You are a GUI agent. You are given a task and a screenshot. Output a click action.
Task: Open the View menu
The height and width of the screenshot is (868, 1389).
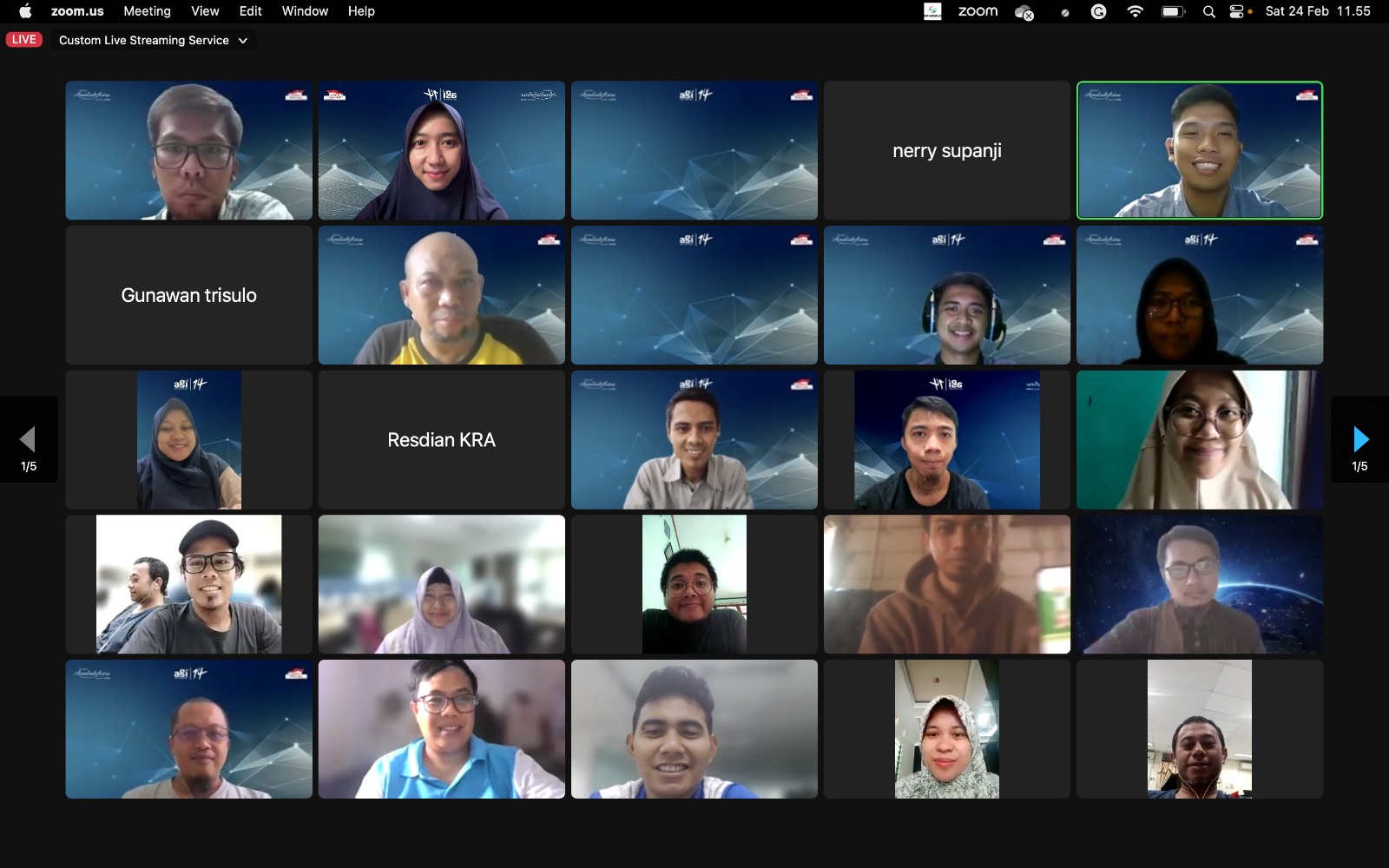pyautogui.click(x=205, y=11)
